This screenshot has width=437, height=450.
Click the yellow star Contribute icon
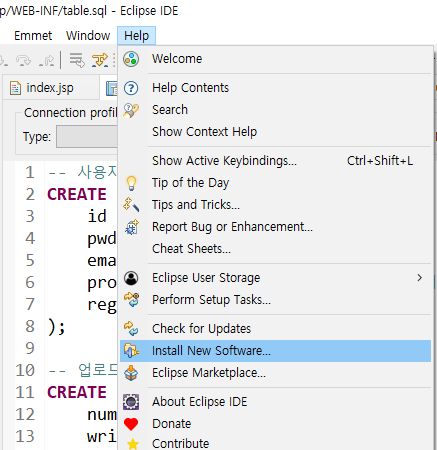coord(133,444)
